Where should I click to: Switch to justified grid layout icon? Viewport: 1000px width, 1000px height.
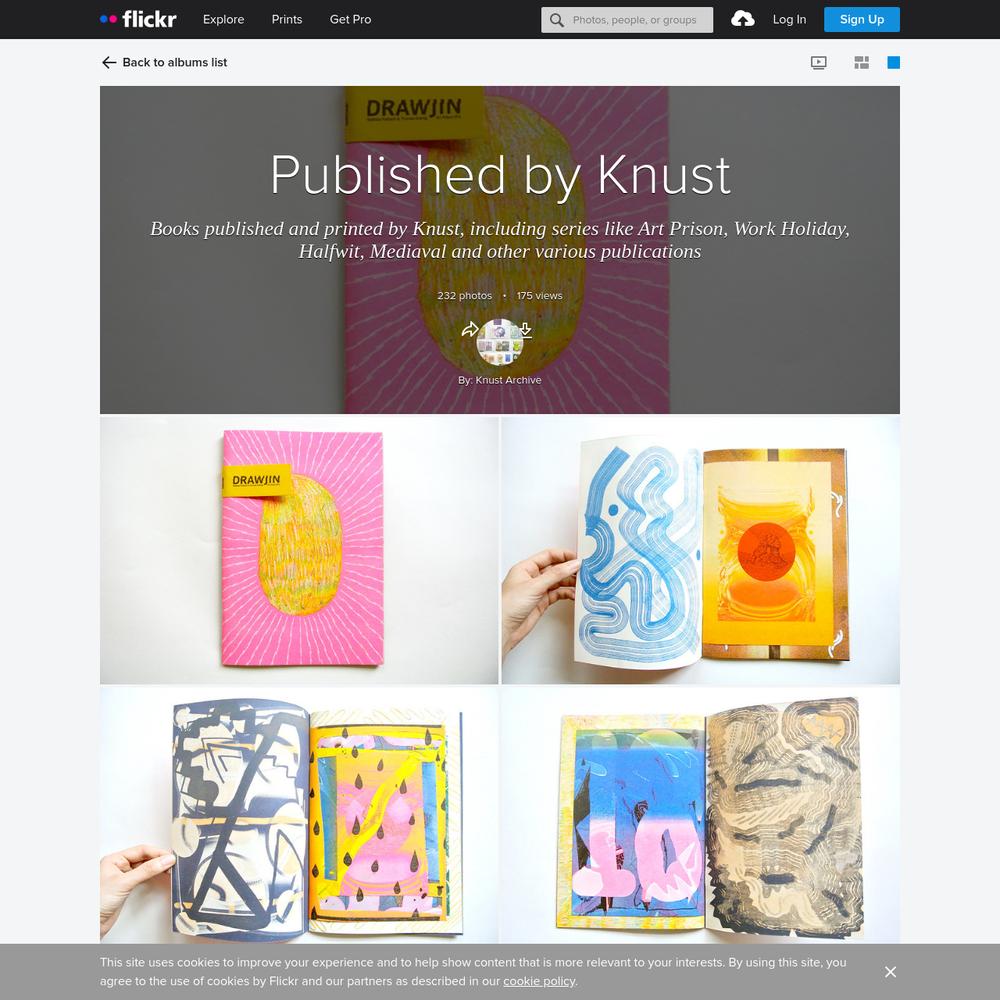(862, 62)
